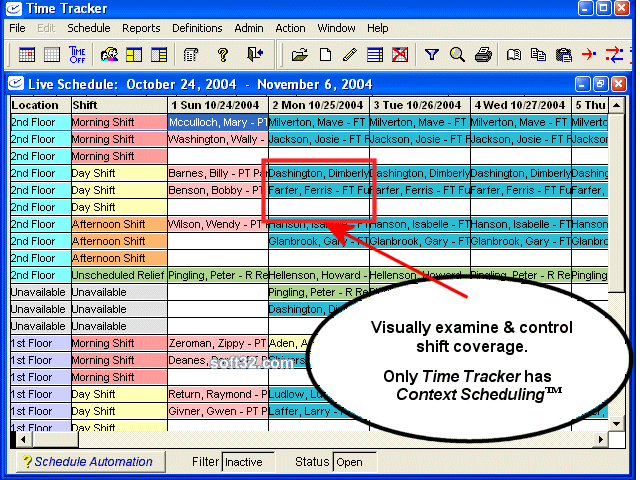The image size is (640, 480).
Task: Click the Live Schedule window clock icon
Action: 16,84
